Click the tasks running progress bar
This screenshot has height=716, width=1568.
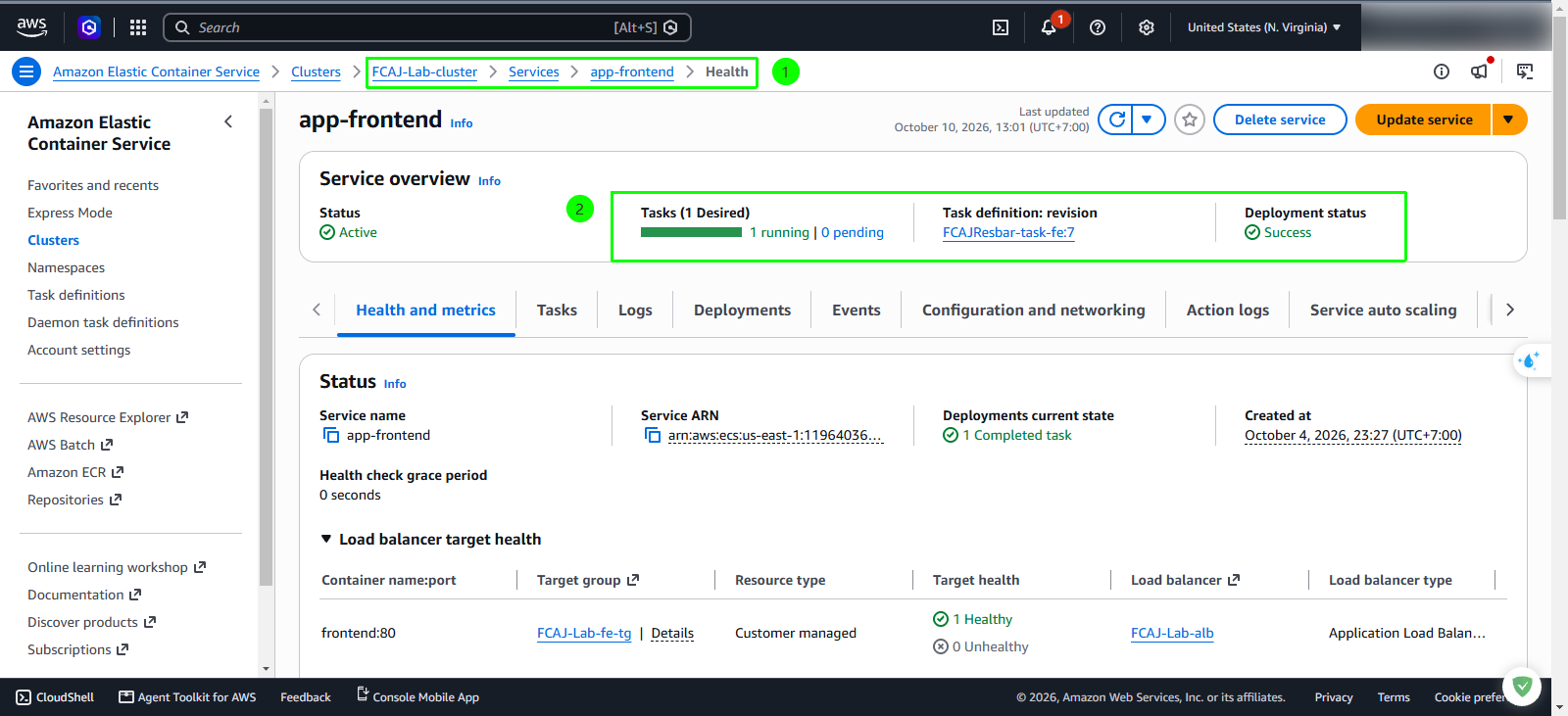(x=691, y=232)
